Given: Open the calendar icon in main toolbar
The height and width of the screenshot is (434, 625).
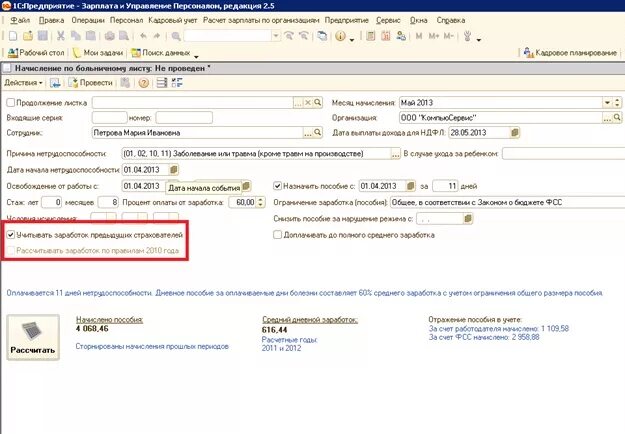Looking at the screenshot, I should (386, 36).
